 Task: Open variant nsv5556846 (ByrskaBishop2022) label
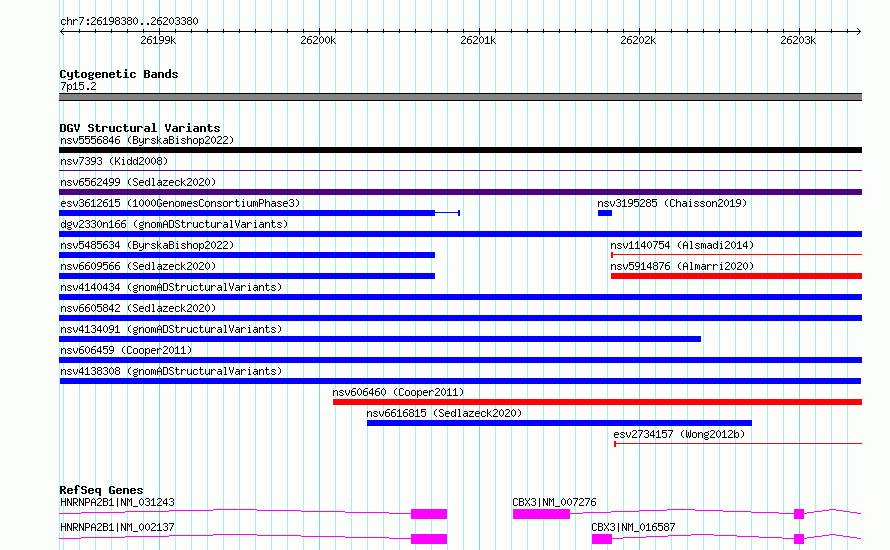(x=147, y=140)
